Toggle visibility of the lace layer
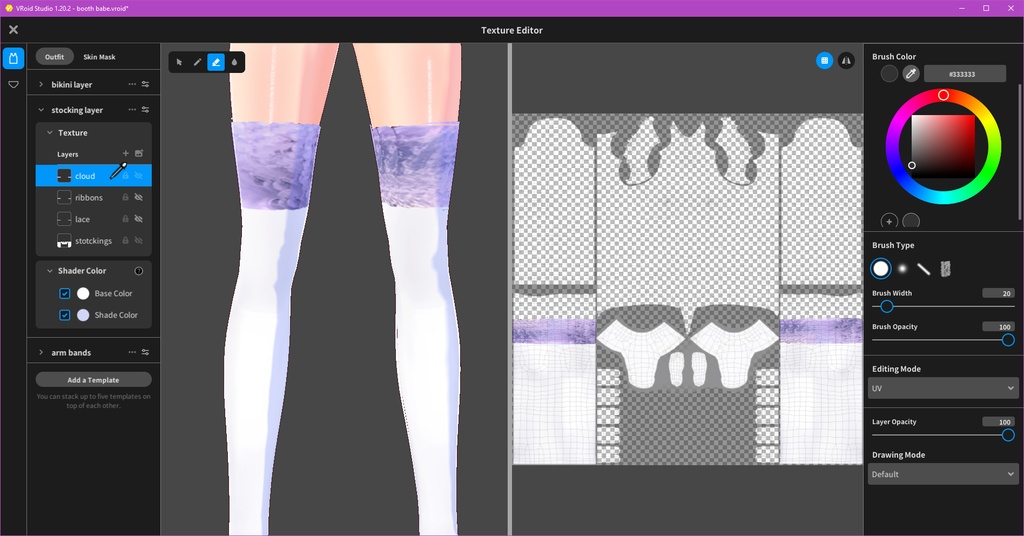 [x=138, y=219]
